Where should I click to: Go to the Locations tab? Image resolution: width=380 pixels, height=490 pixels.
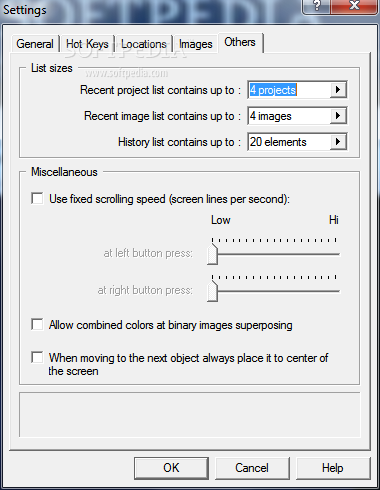144,44
